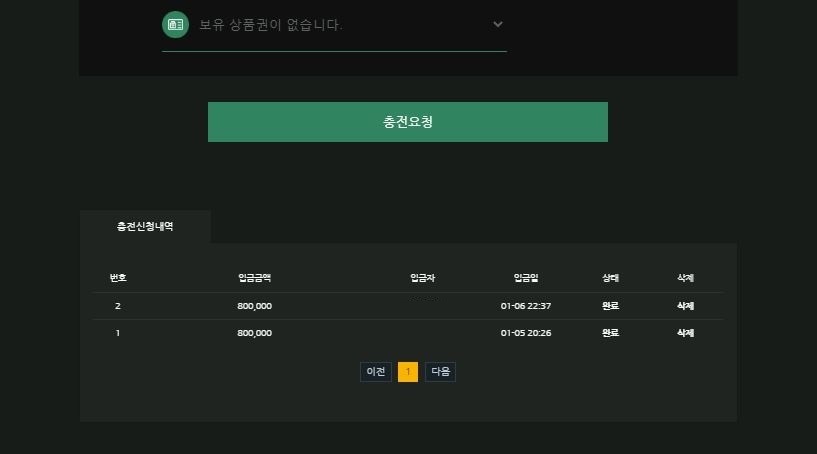Click the 삭제 column header

[685, 278]
